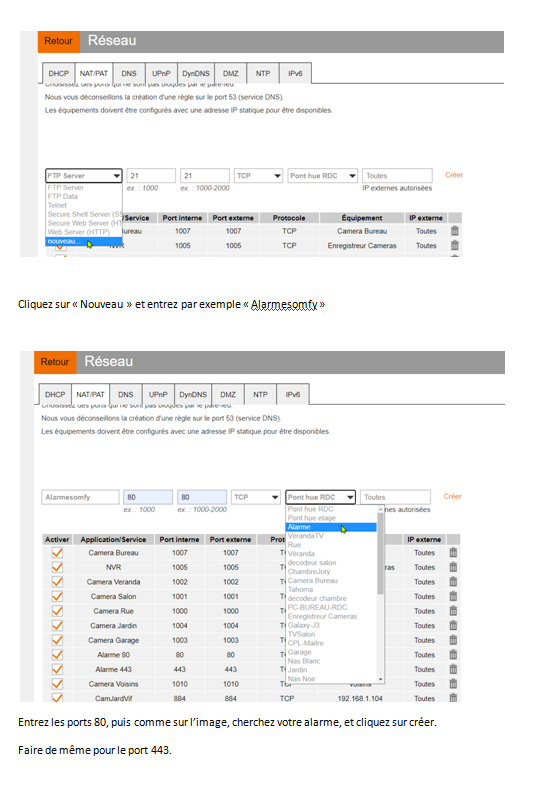The width and height of the screenshot is (543, 790).
Task: Choose 'nouveau...' in the service list
Action: (84, 241)
